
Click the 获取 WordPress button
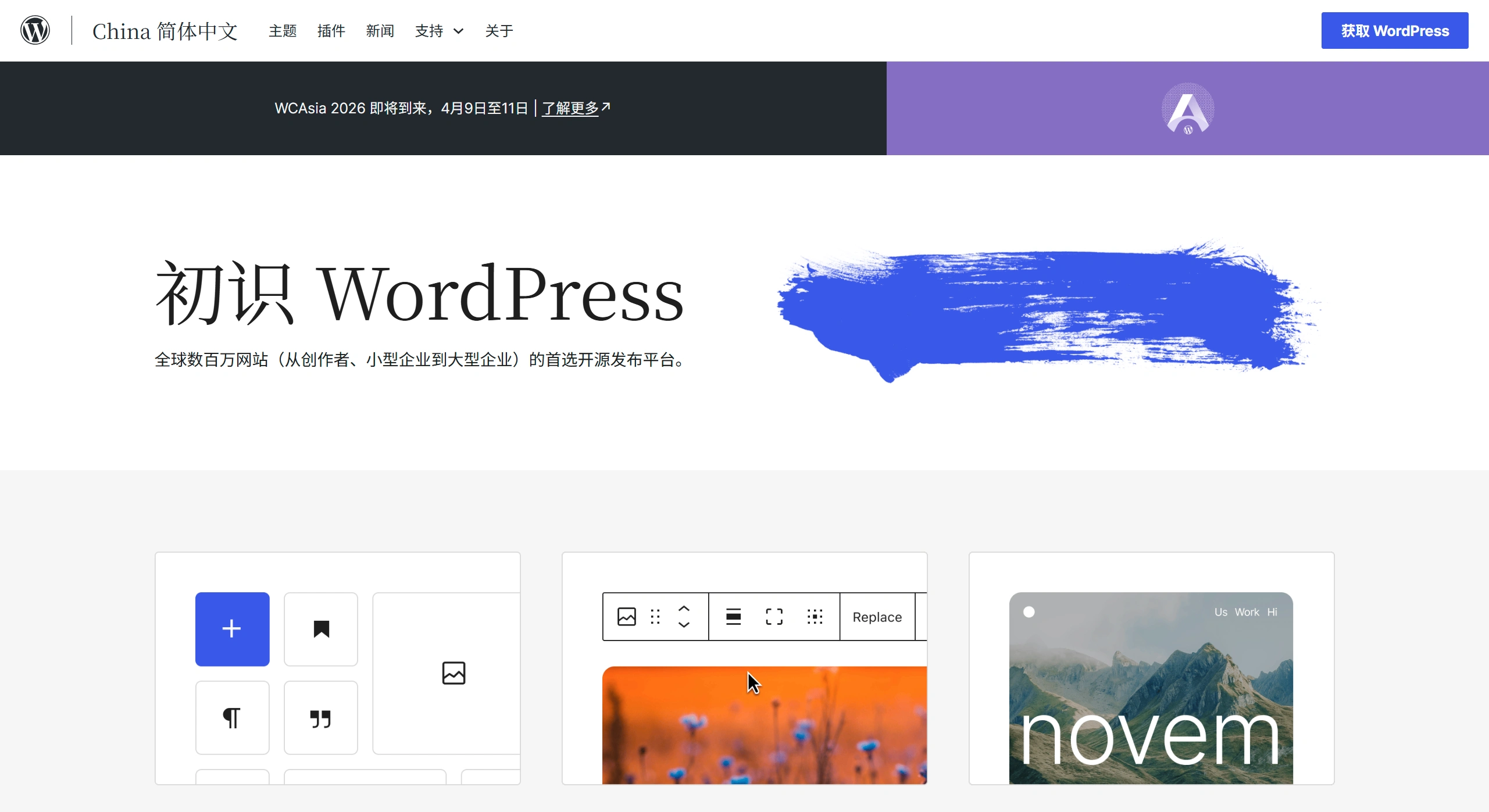[x=1394, y=31]
